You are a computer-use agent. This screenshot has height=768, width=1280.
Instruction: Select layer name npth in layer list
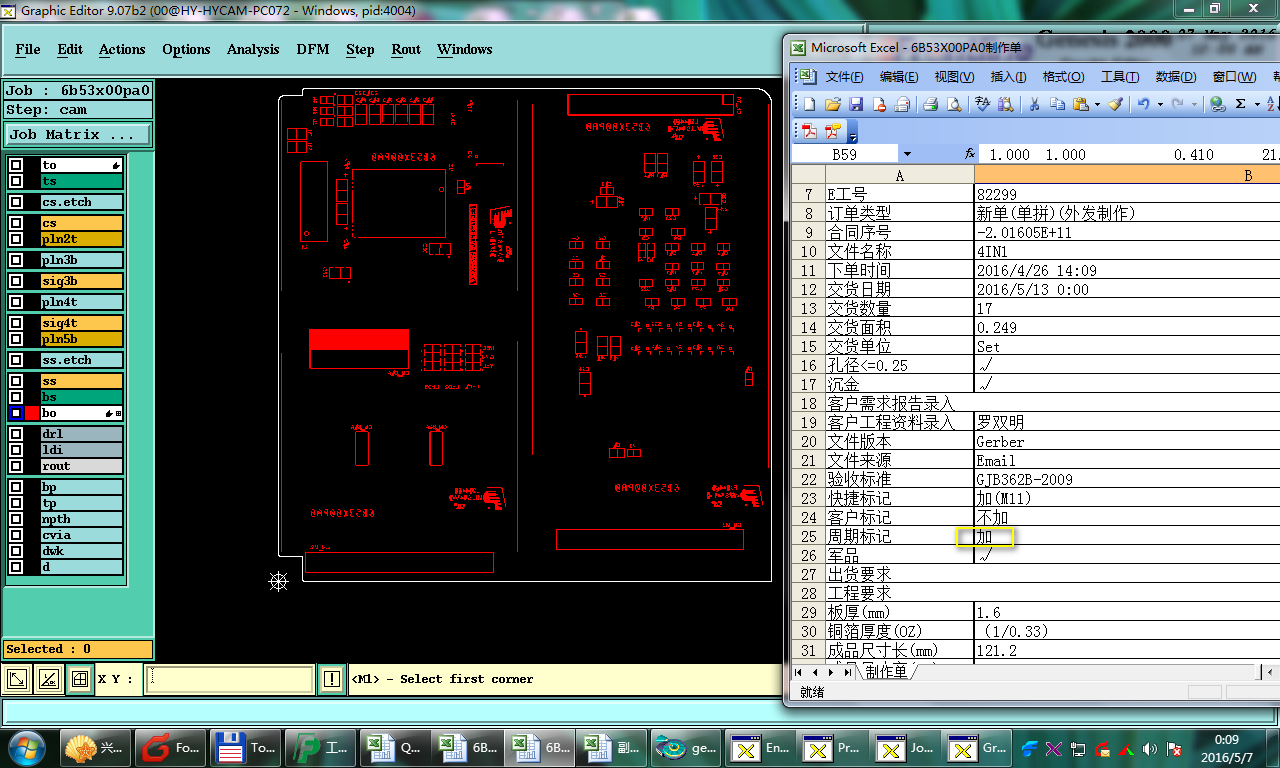[81, 519]
